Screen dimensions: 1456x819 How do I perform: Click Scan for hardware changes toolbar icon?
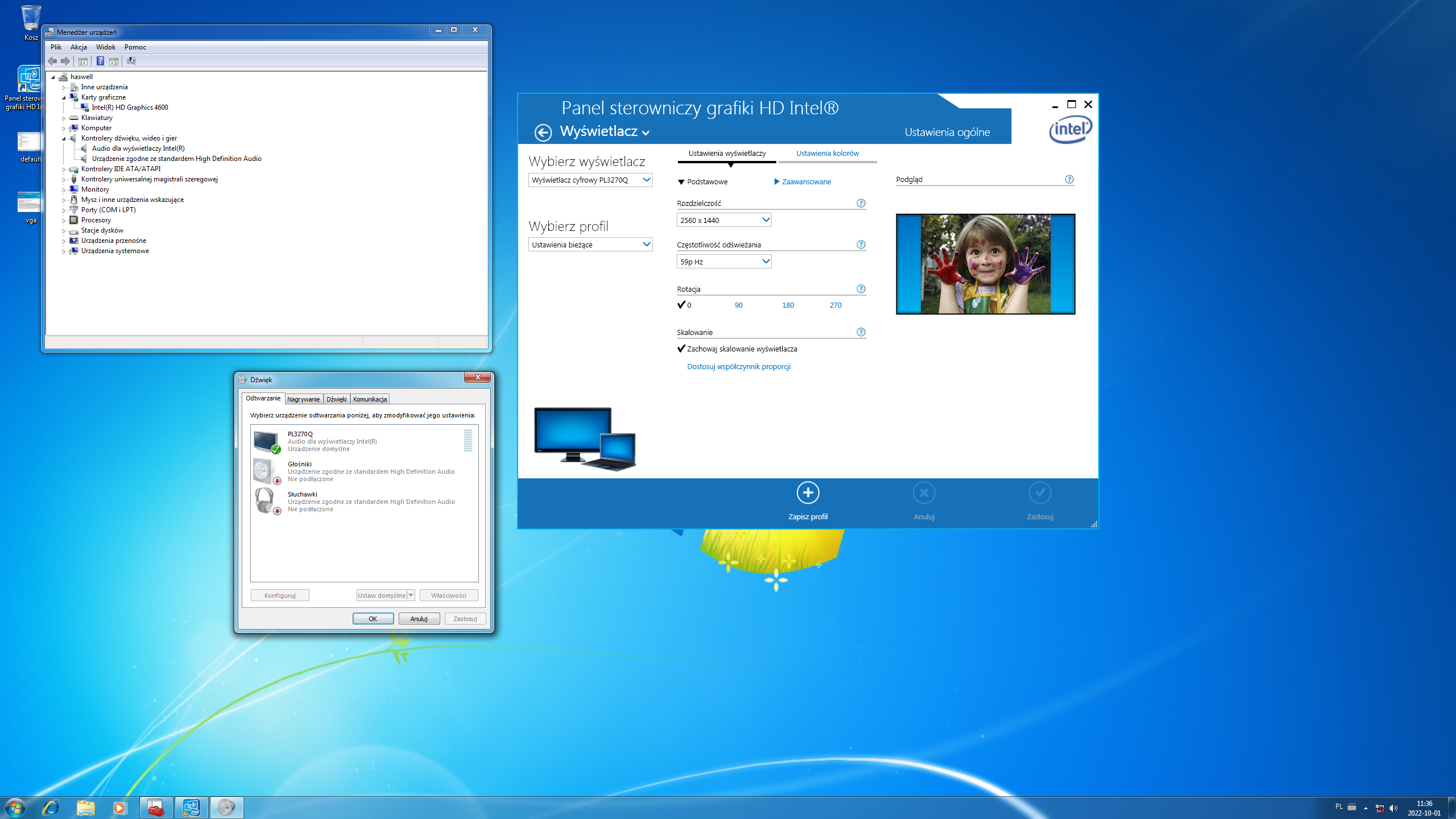pyautogui.click(x=131, y=61)
